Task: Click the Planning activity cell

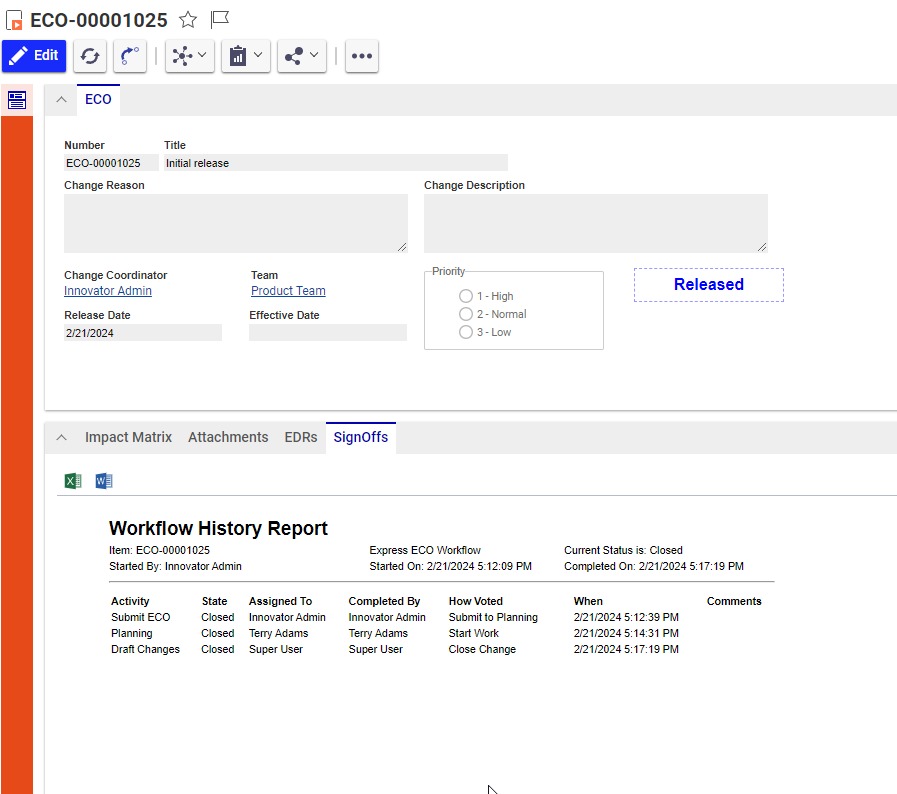Action: point(132,633)
